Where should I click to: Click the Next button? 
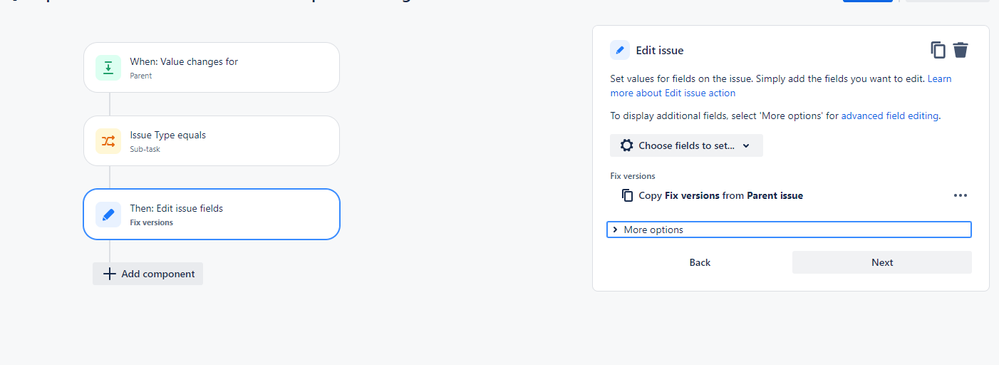pos(882,262)
